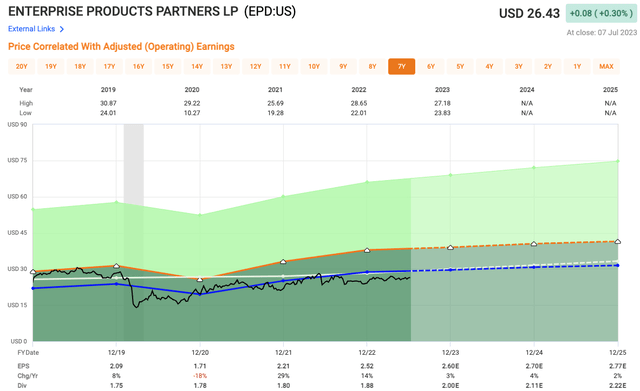
Task: Choose the 4Y time range
Action: 489,67
